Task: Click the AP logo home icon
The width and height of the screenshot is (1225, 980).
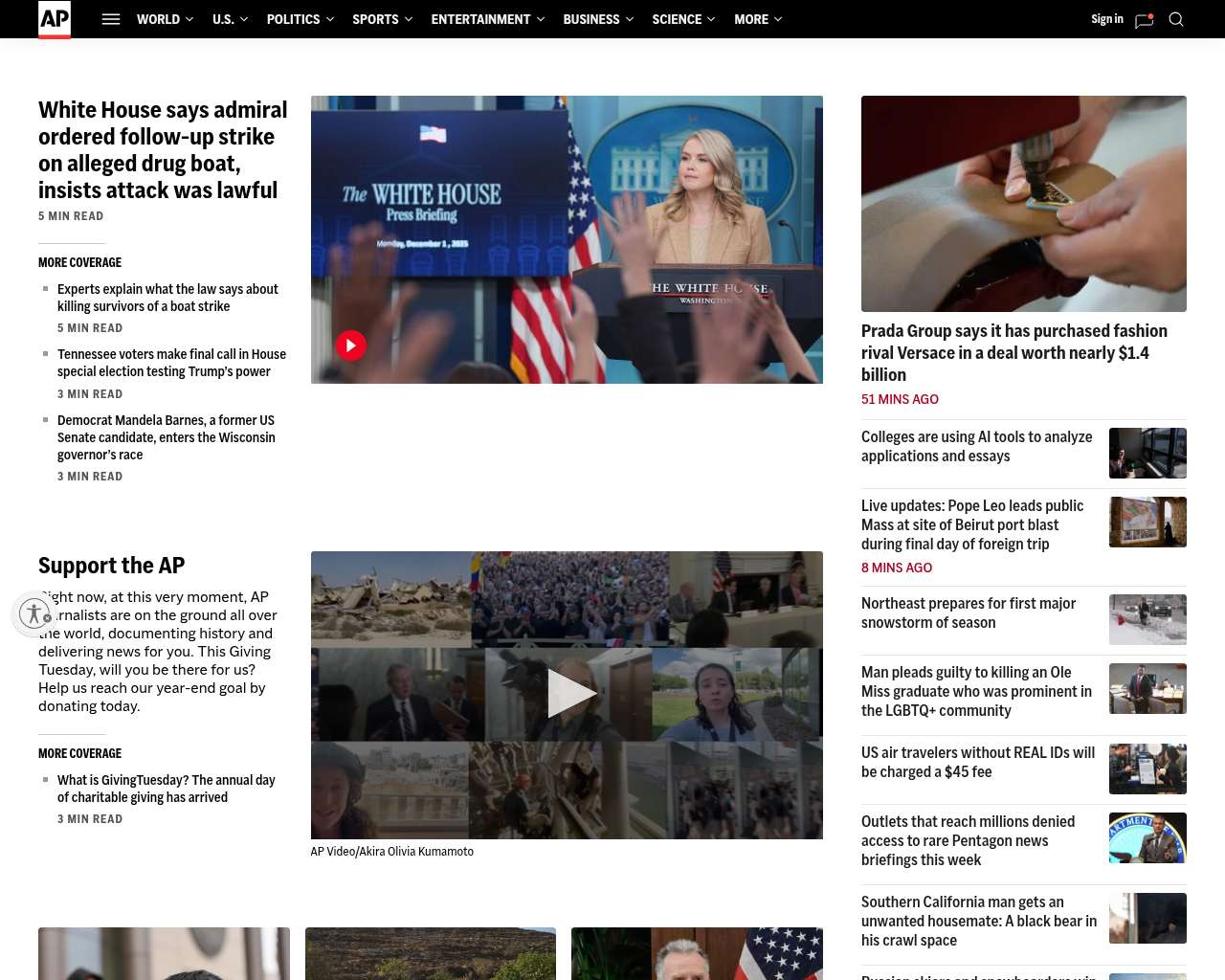Action: click(x=55, y=19)
